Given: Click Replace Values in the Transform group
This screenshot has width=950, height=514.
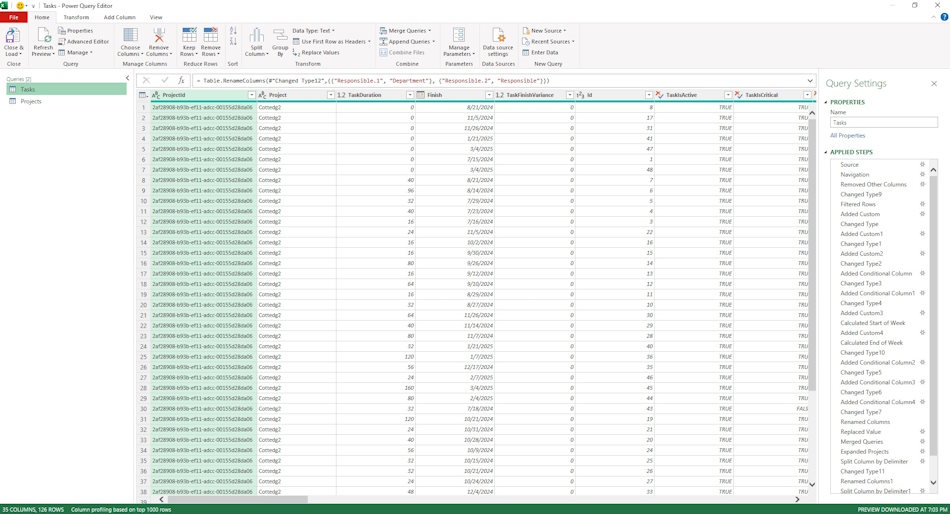Looking at the screenshot, I should (x=316, y=52).
